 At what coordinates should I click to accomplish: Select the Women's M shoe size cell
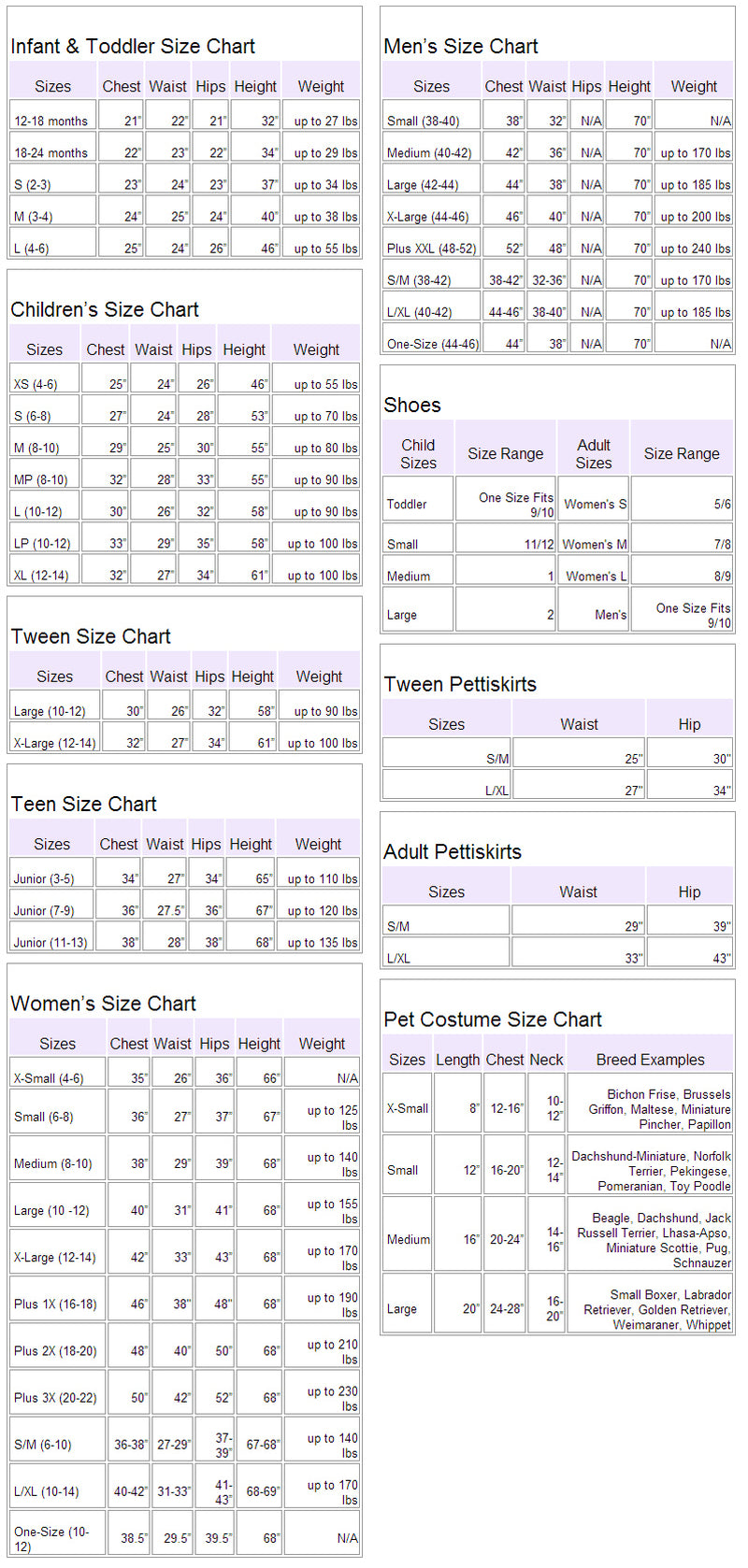(x=595, y=544)
